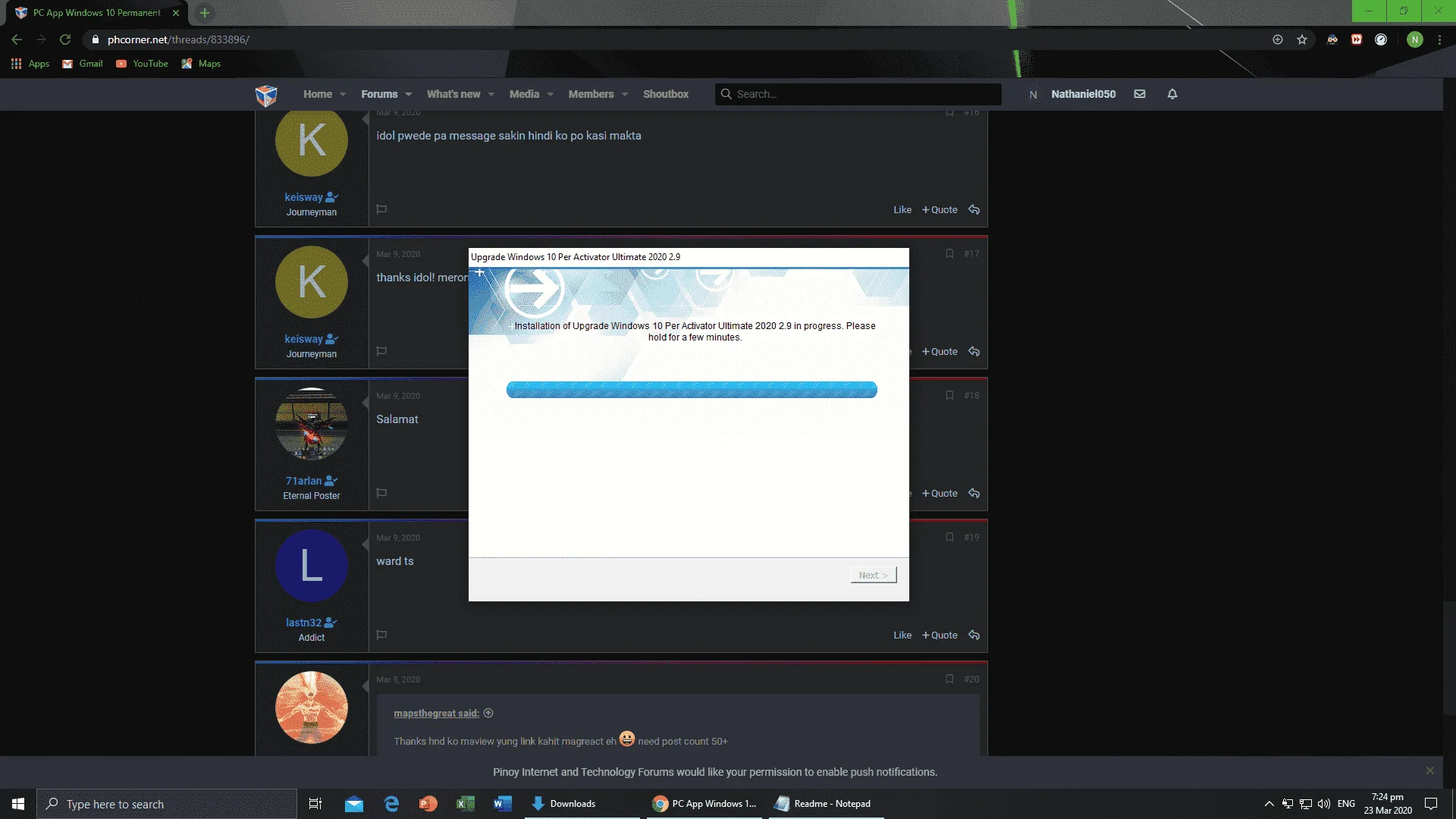The height and width of the screenshot is (819, 1456).
Task: Click the browser reload icon
Action: tap(65, 39)
